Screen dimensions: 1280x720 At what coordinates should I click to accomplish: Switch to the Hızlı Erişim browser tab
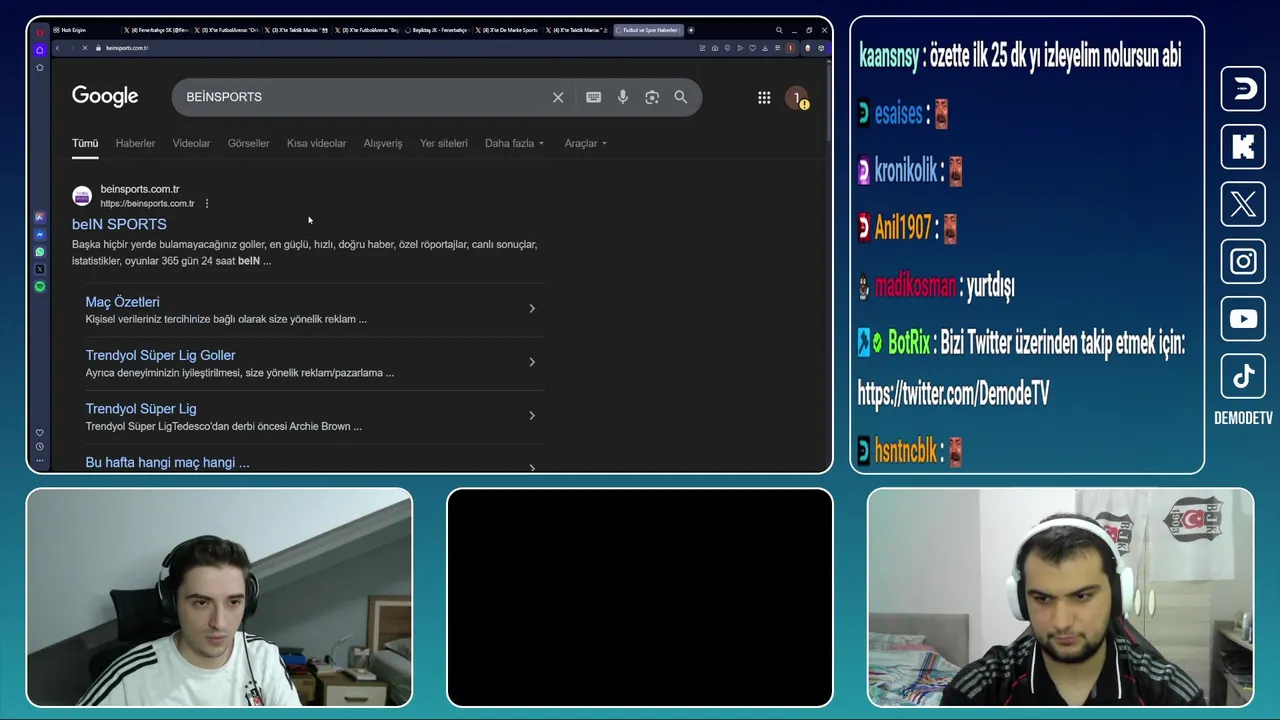click(85, 30)
